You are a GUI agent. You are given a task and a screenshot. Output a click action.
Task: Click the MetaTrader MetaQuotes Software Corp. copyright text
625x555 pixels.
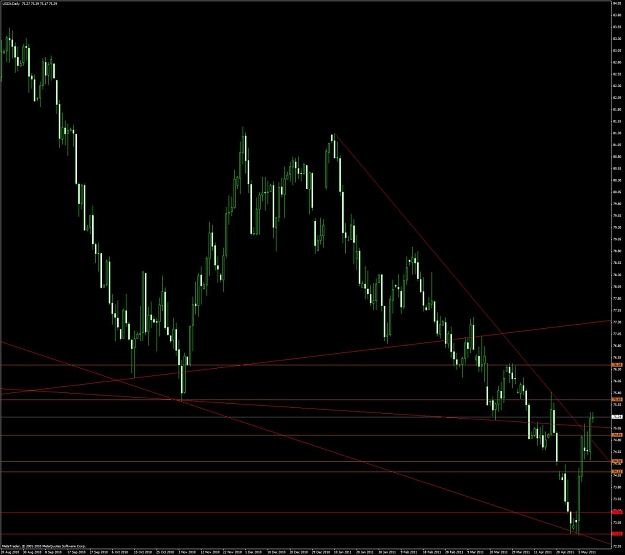pos(43,547)
